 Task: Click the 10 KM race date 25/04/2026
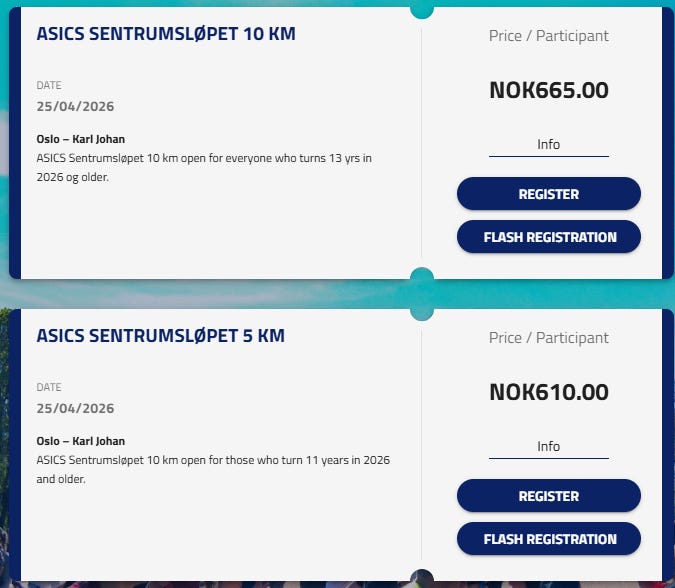[75, 106]
